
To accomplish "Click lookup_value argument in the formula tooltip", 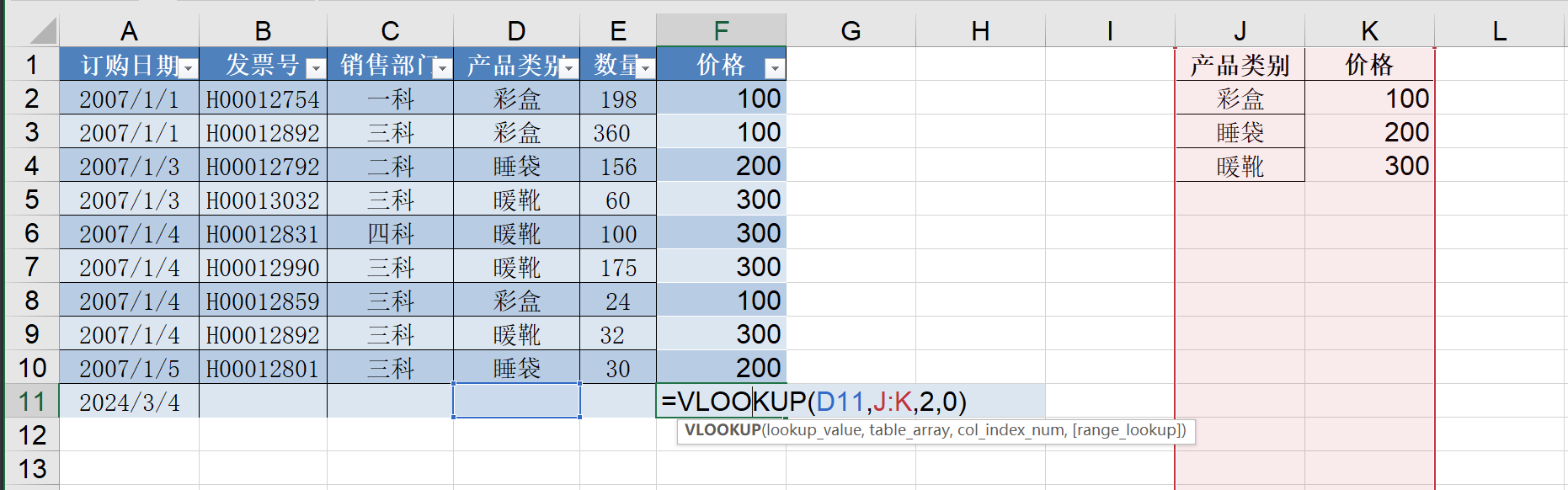I will tap(813, 430).
